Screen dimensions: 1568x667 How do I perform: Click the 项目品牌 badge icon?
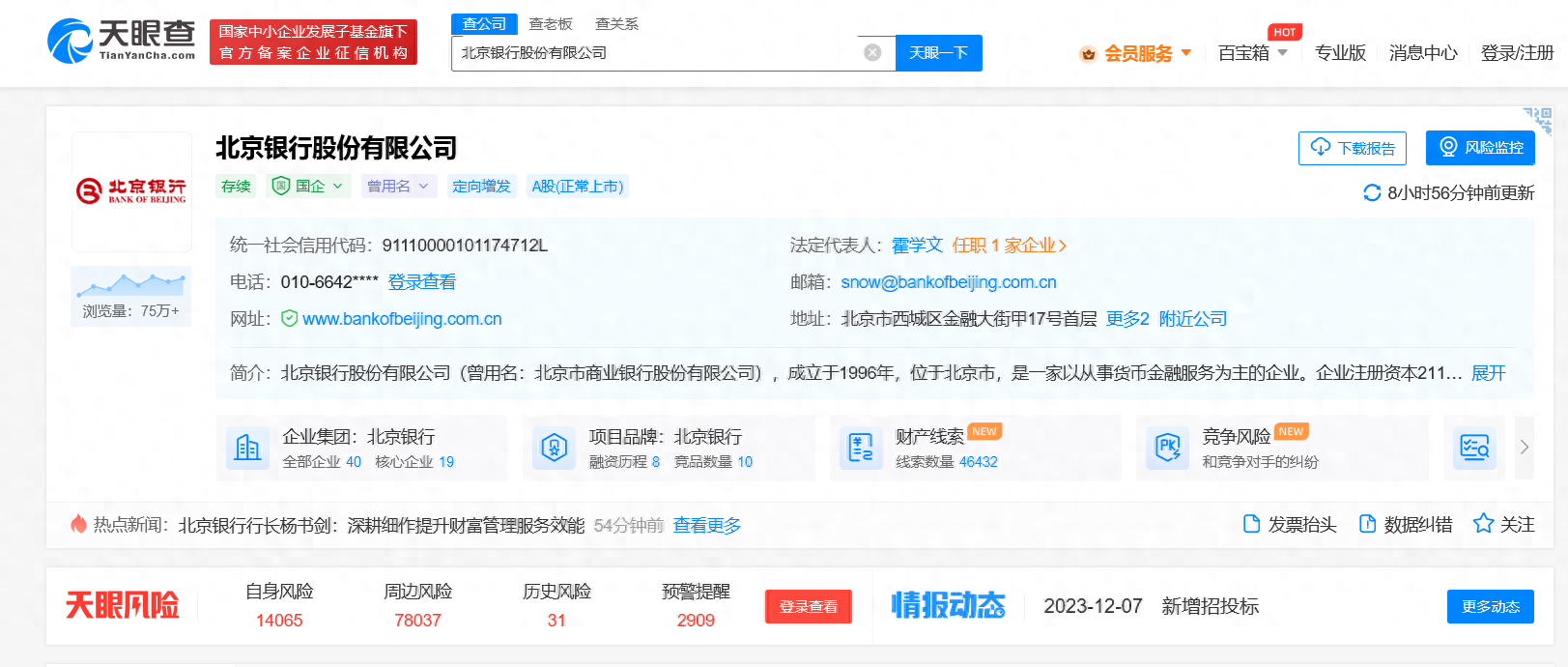tap(555, 448)
